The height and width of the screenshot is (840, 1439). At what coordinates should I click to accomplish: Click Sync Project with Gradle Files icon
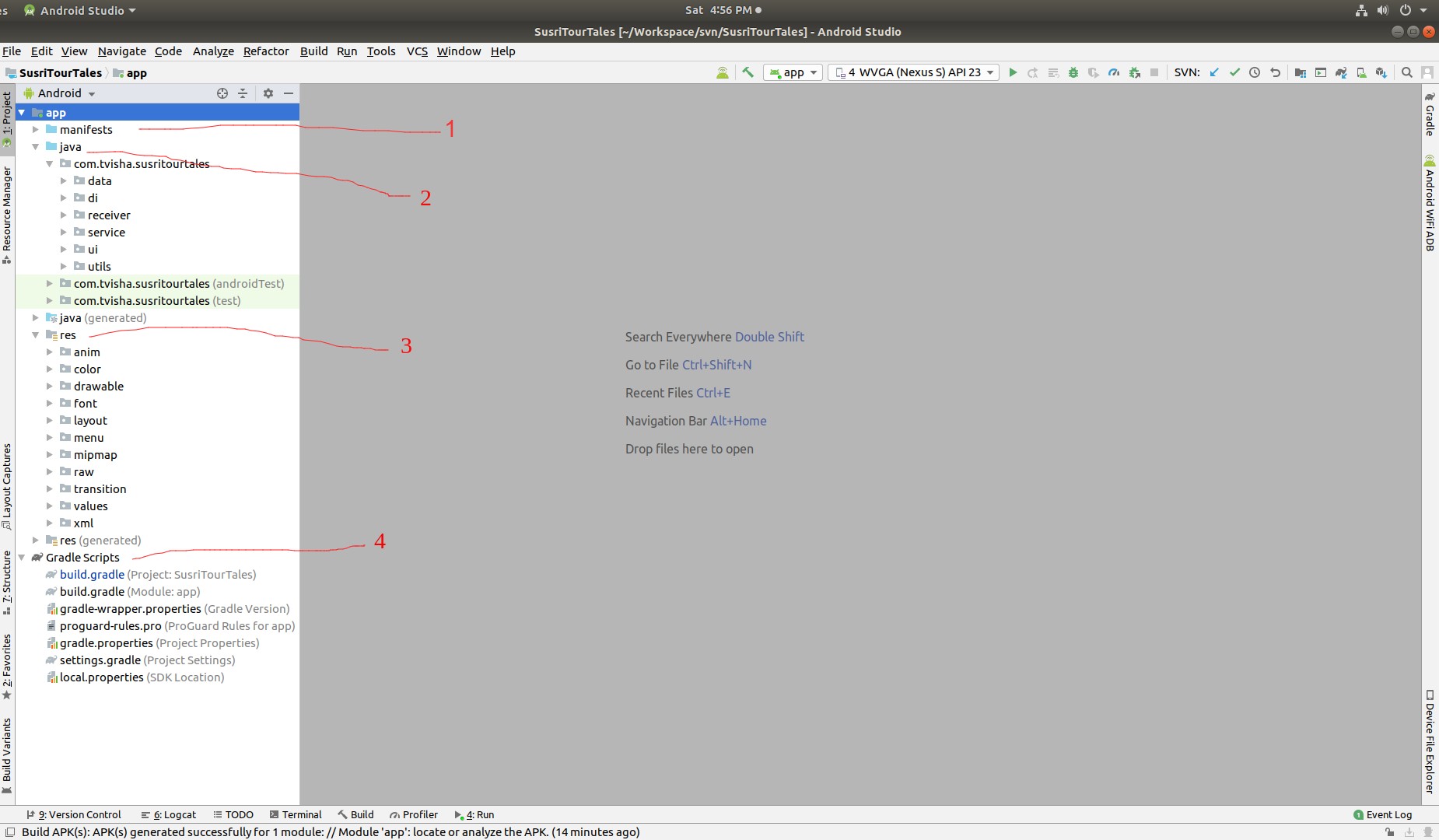click(x=1341, y=72)
